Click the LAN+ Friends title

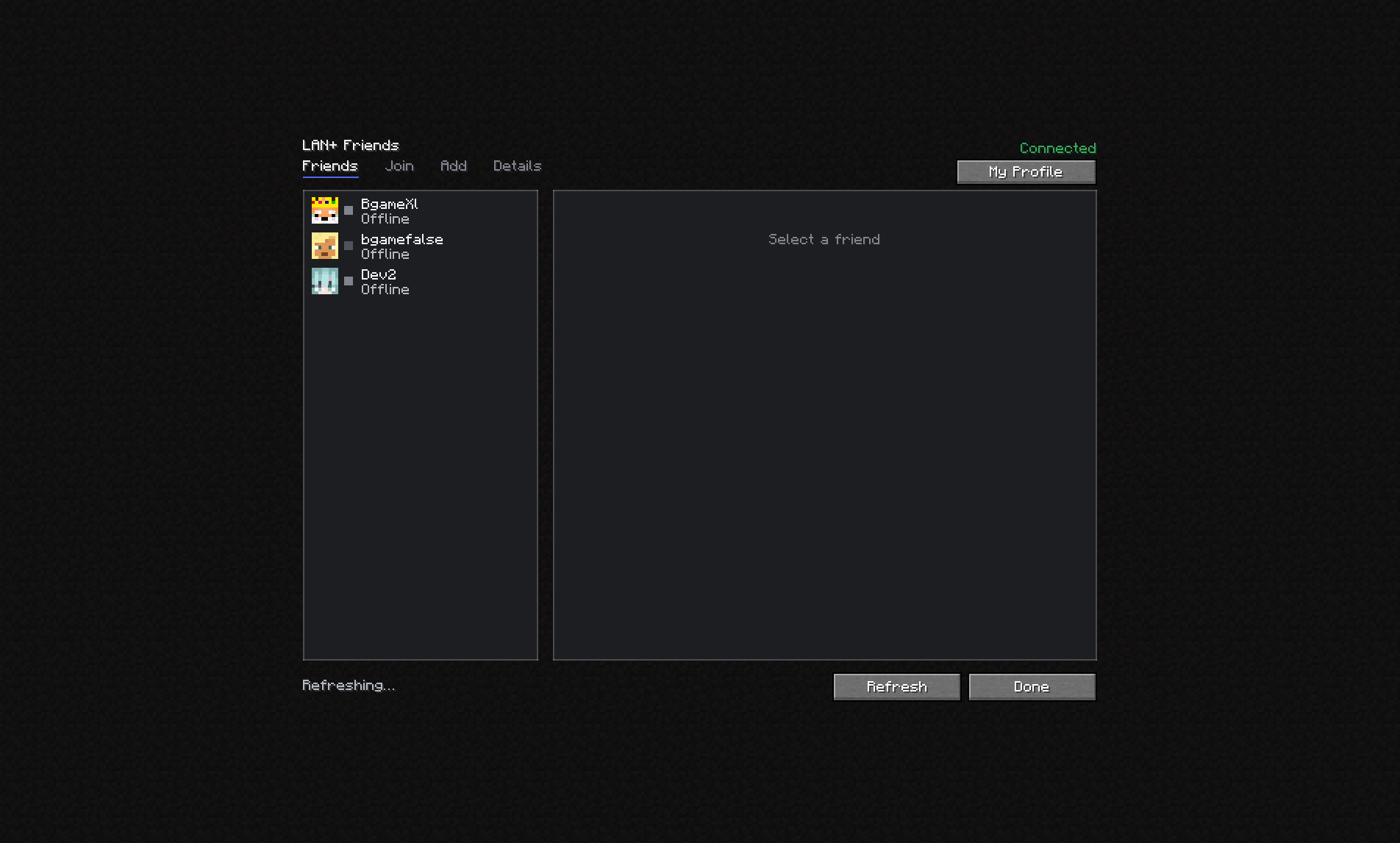(351, 145)
